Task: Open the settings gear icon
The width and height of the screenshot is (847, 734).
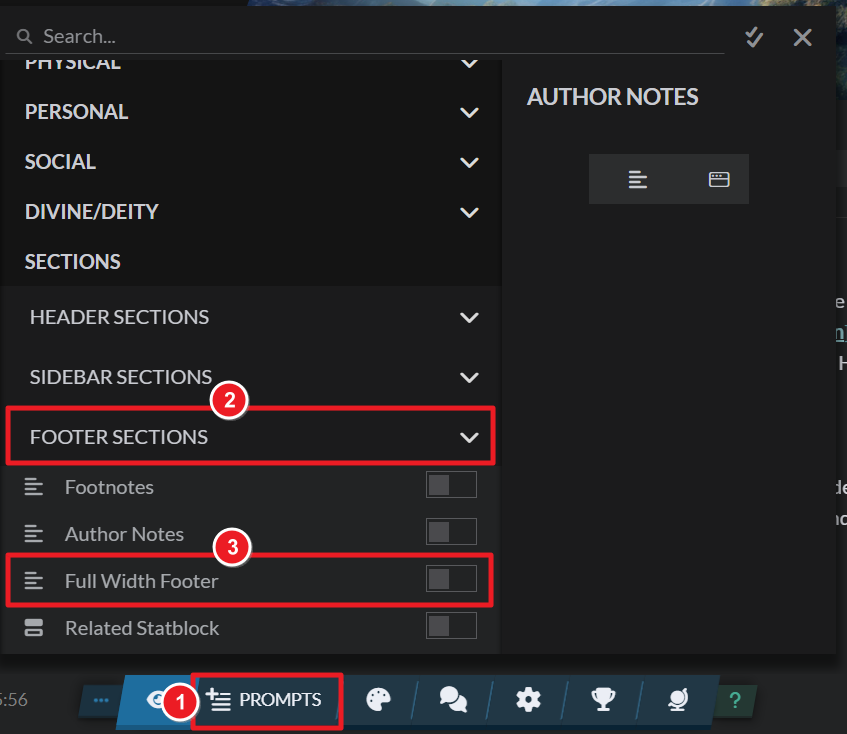Action: [528, 700]
